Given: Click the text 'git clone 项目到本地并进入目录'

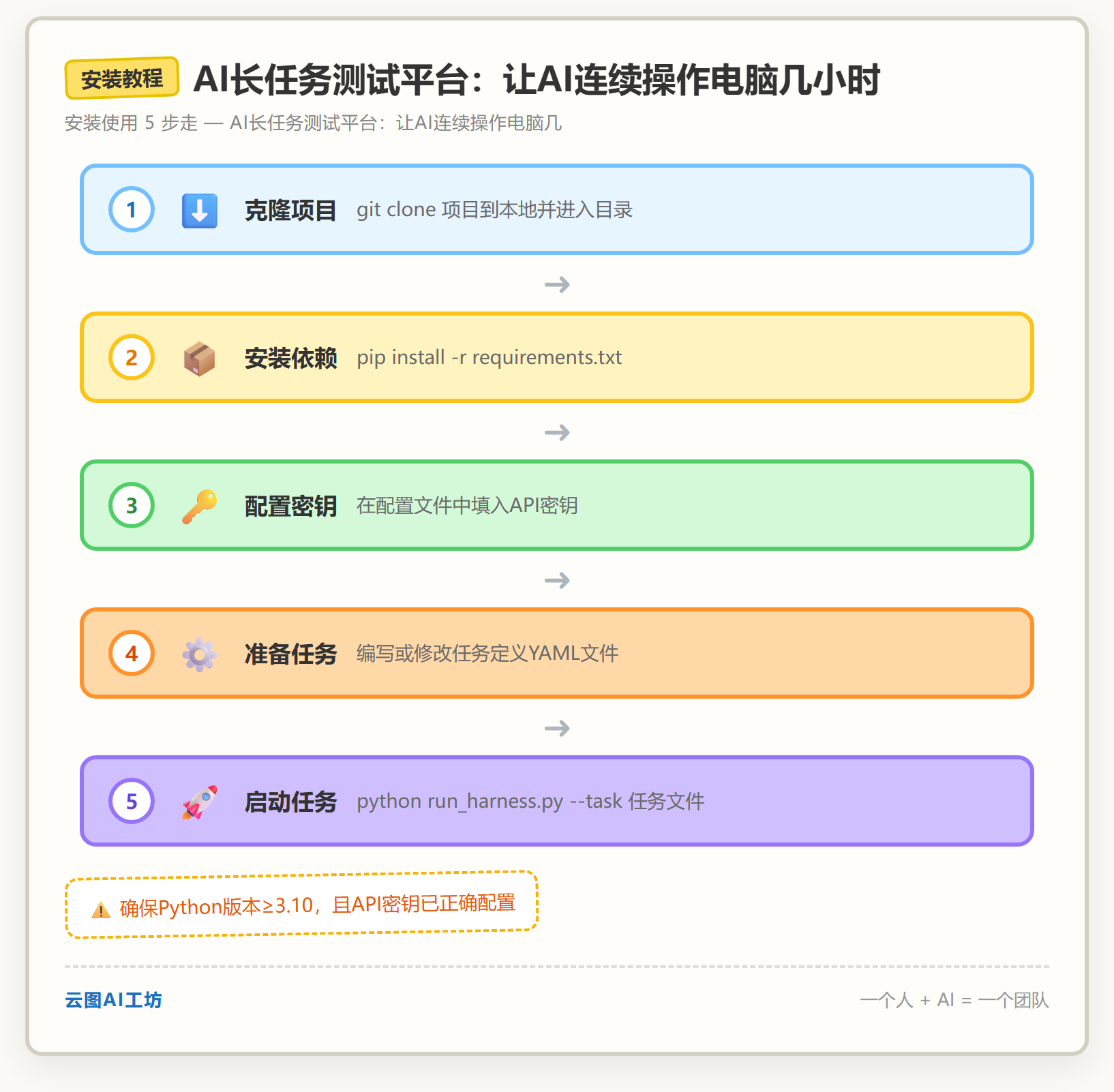Looking at the screenshot, I should tap(494, 210).
